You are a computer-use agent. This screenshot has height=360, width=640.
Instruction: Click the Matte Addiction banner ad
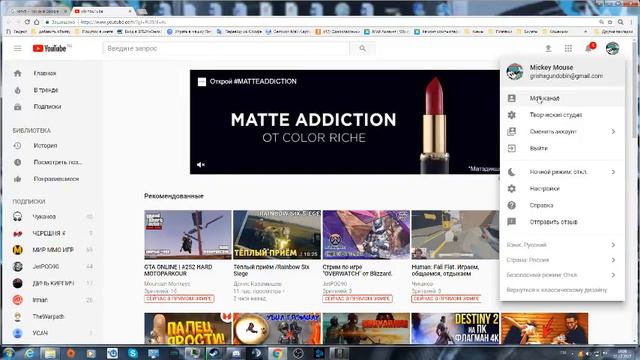pos(344,122)
